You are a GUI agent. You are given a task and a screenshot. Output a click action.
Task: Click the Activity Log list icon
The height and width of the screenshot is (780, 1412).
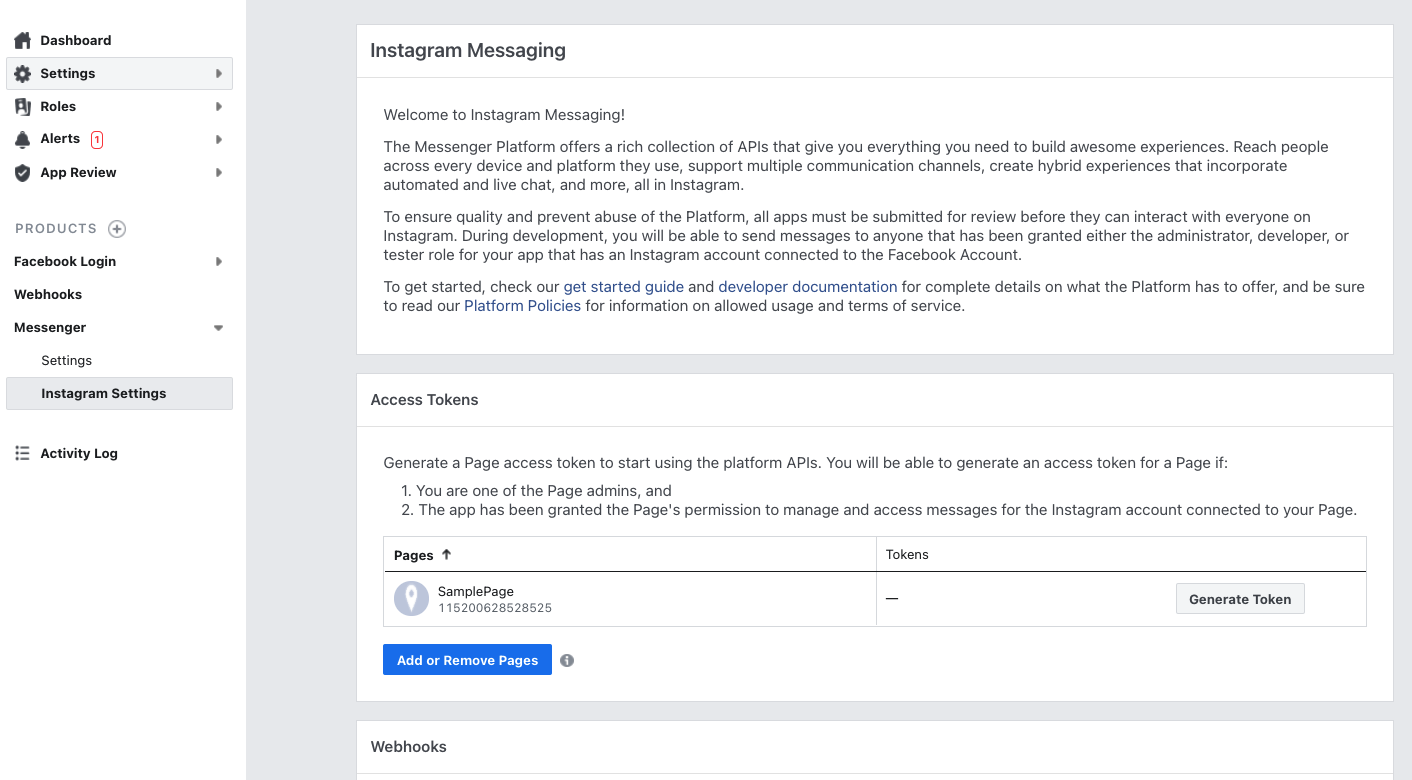pyautogui.click(x=22, y=454)
